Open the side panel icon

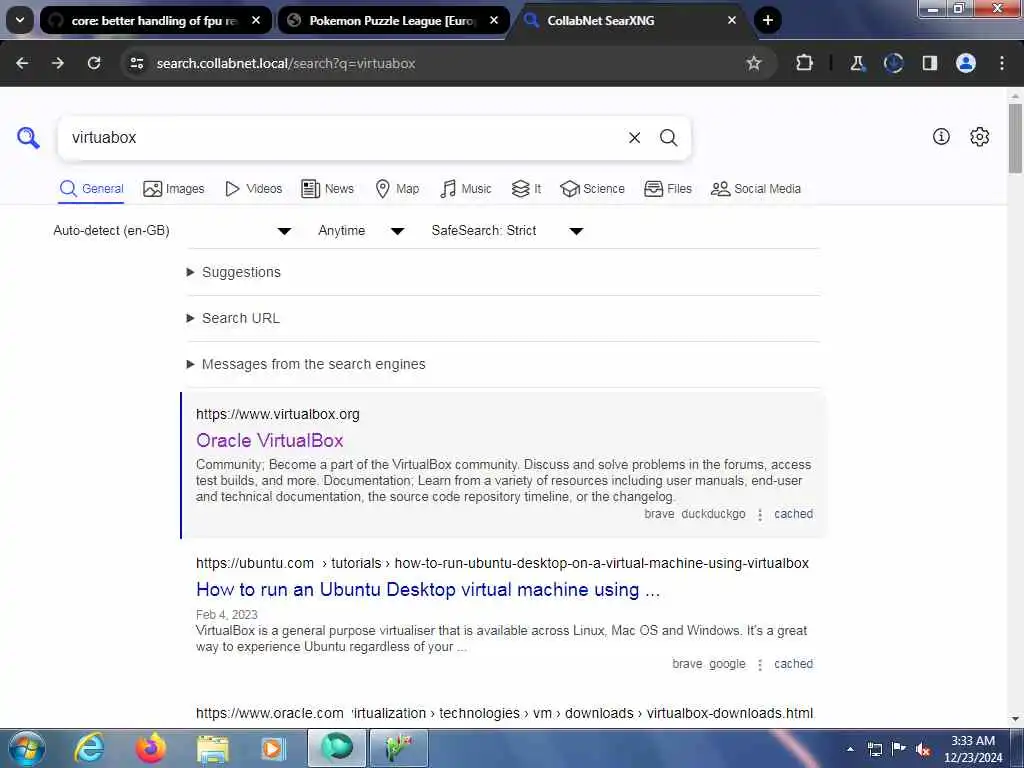point(929,63)
